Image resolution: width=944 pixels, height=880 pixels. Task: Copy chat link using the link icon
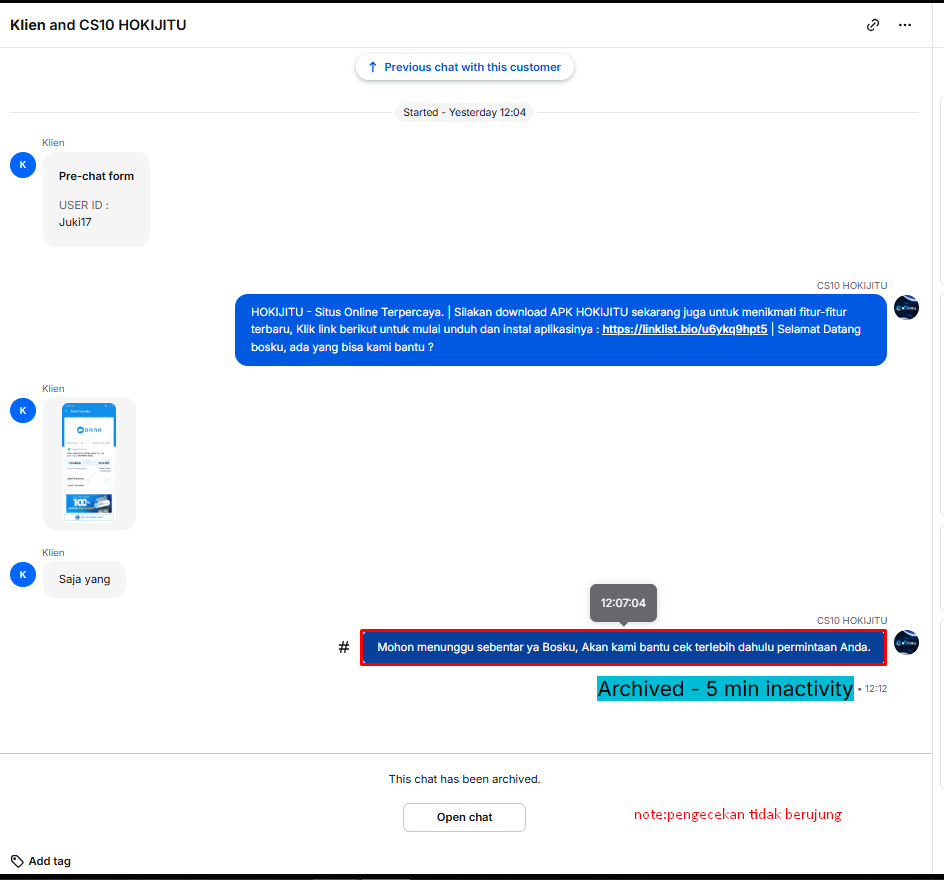click(872, 25)
